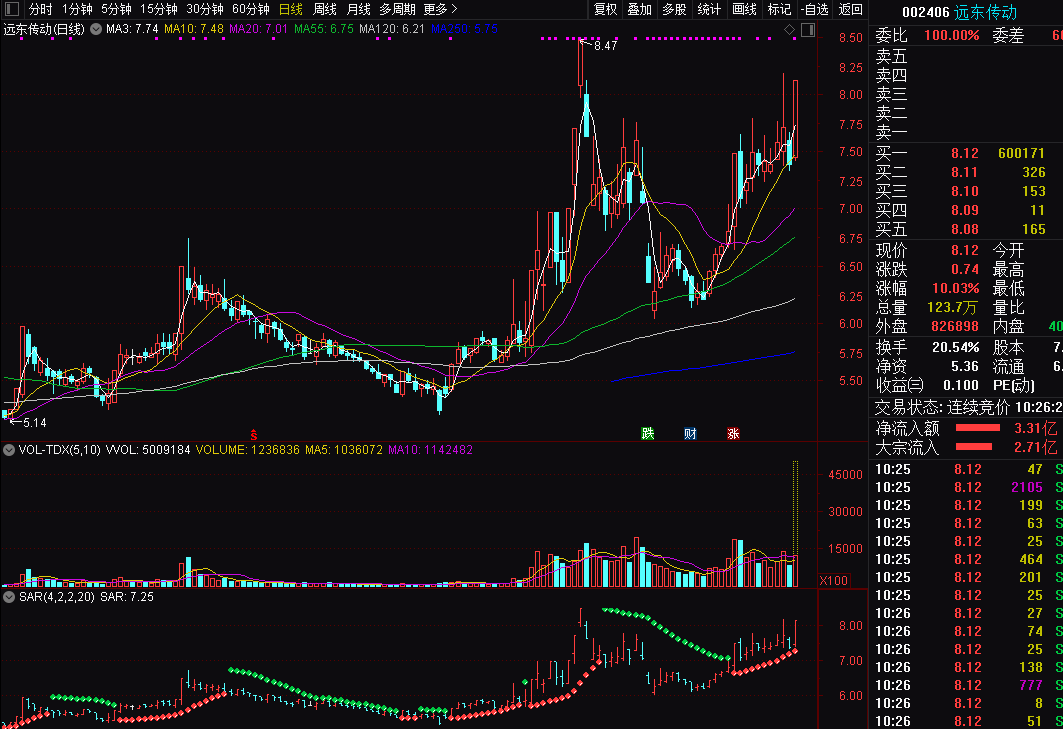Switch to the 周线 weekly chart
The image size is (1063, 729).
[325, 9]
